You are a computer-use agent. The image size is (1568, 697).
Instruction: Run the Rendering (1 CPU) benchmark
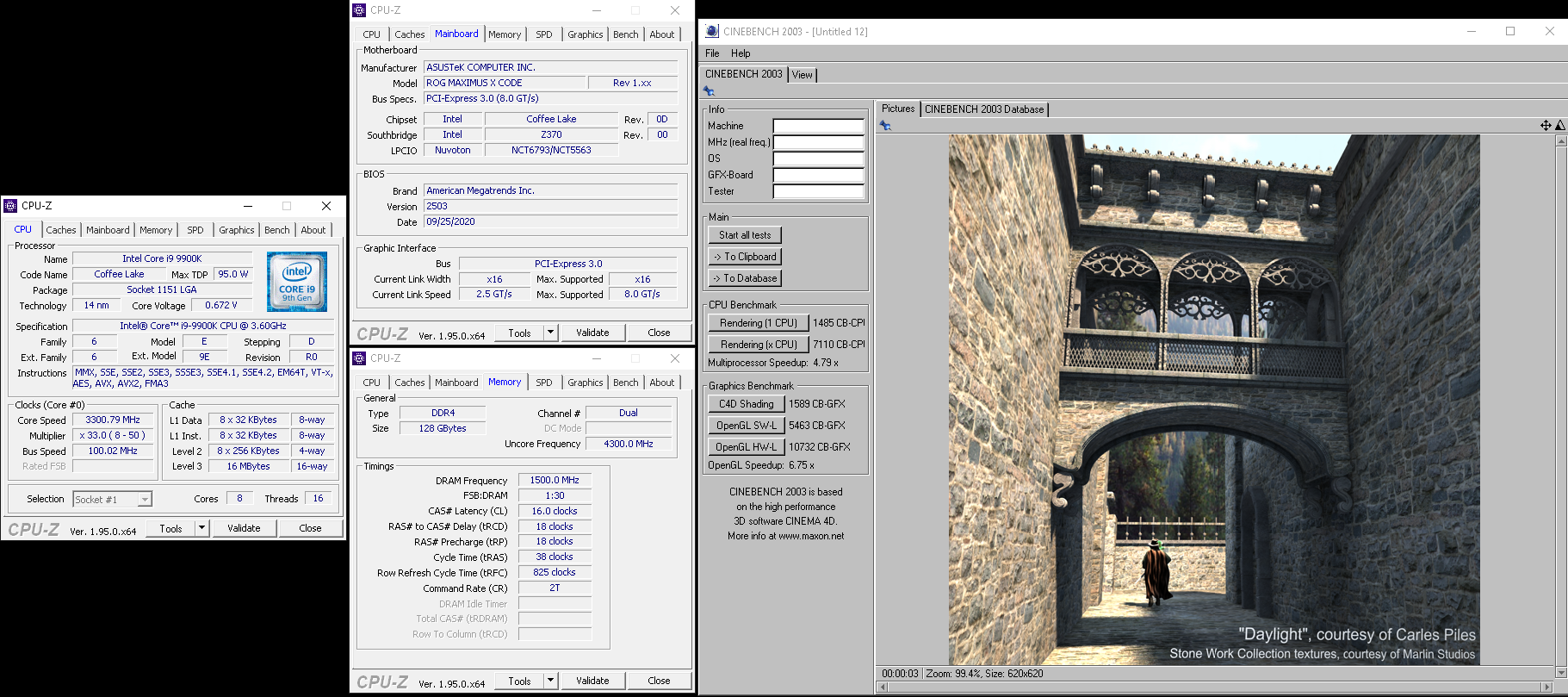click(x=759, y=323)
